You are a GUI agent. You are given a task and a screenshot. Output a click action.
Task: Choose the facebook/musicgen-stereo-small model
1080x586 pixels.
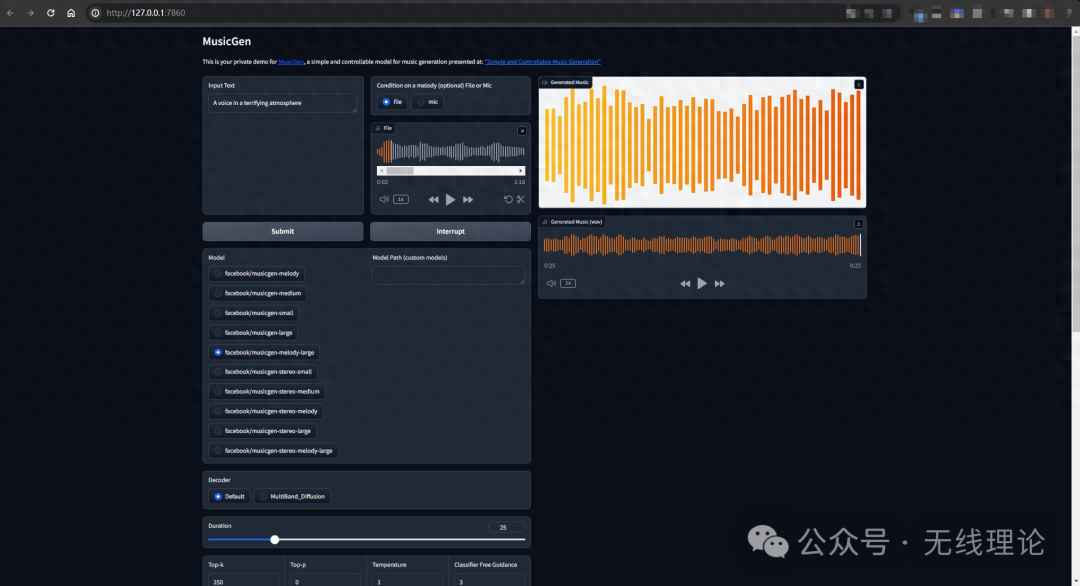click(x=262, y=372)
